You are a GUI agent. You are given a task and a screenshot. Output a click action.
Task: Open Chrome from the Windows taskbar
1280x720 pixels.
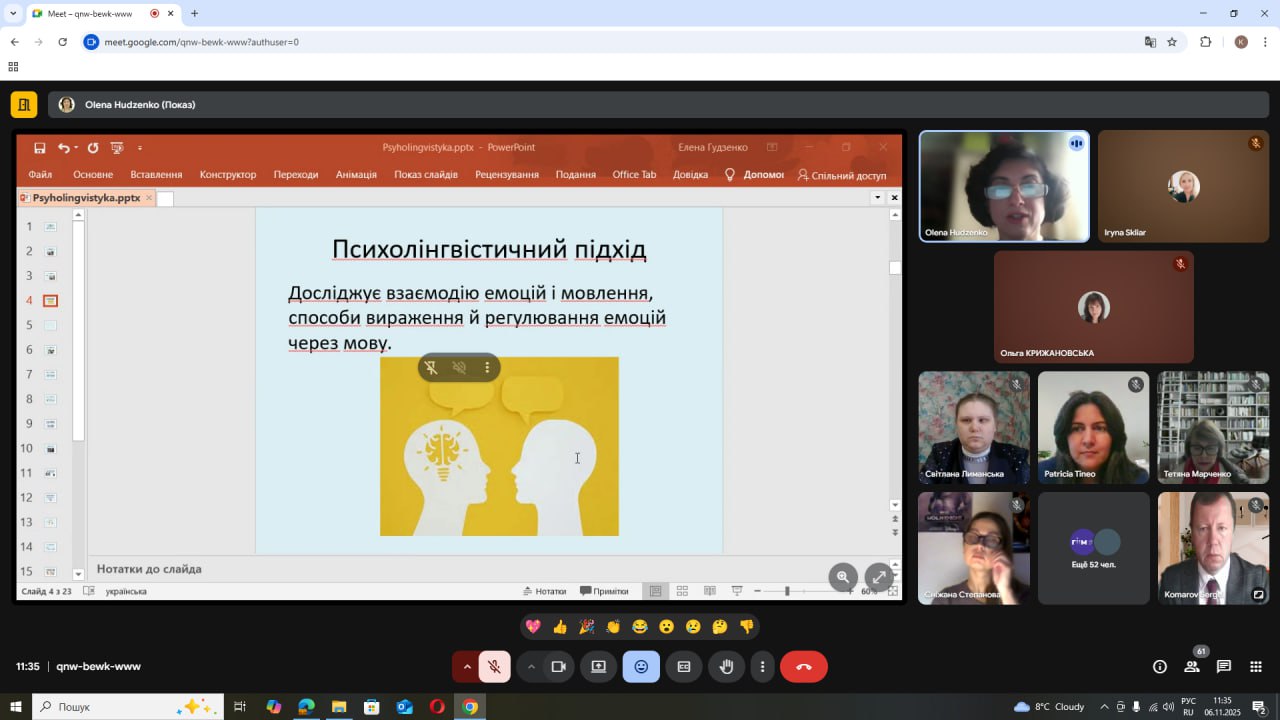(470, 707)
